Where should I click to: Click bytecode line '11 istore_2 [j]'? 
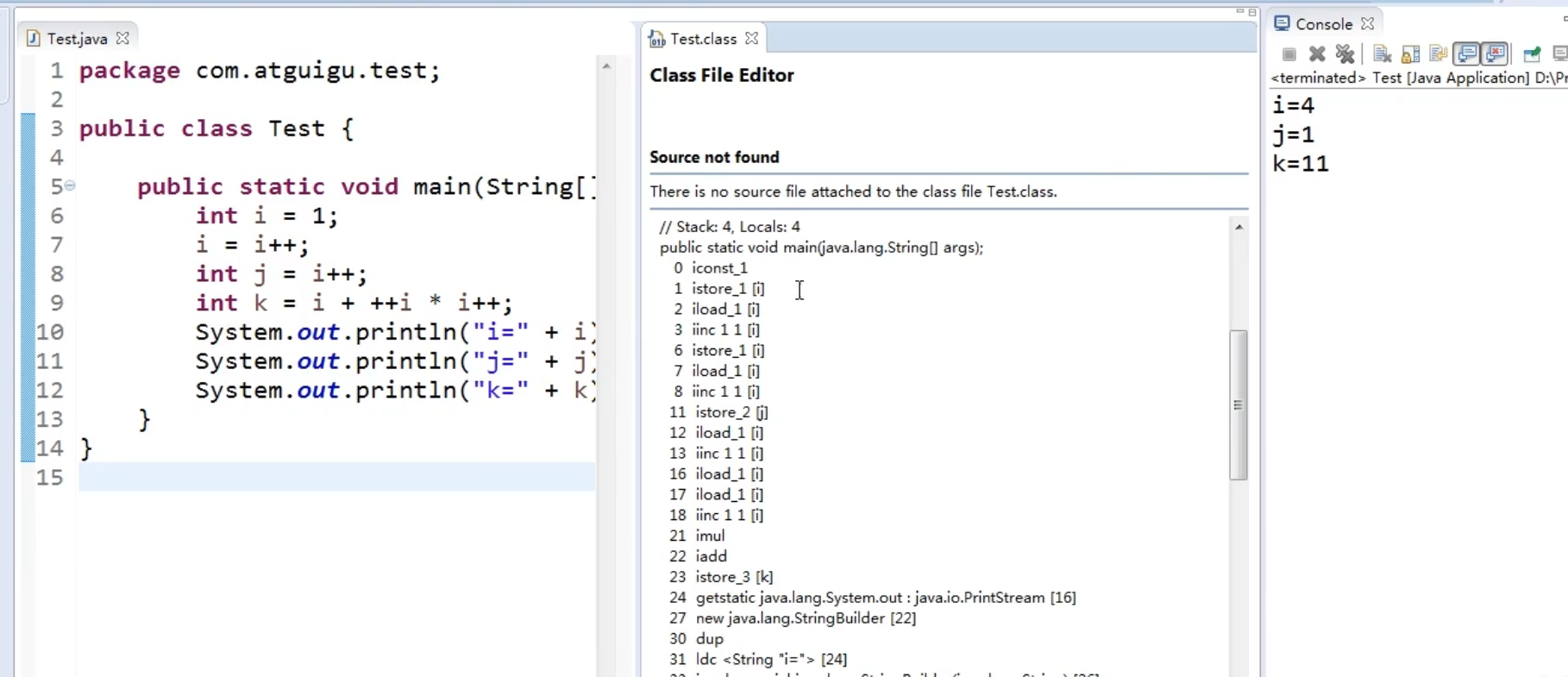(718, 412)
